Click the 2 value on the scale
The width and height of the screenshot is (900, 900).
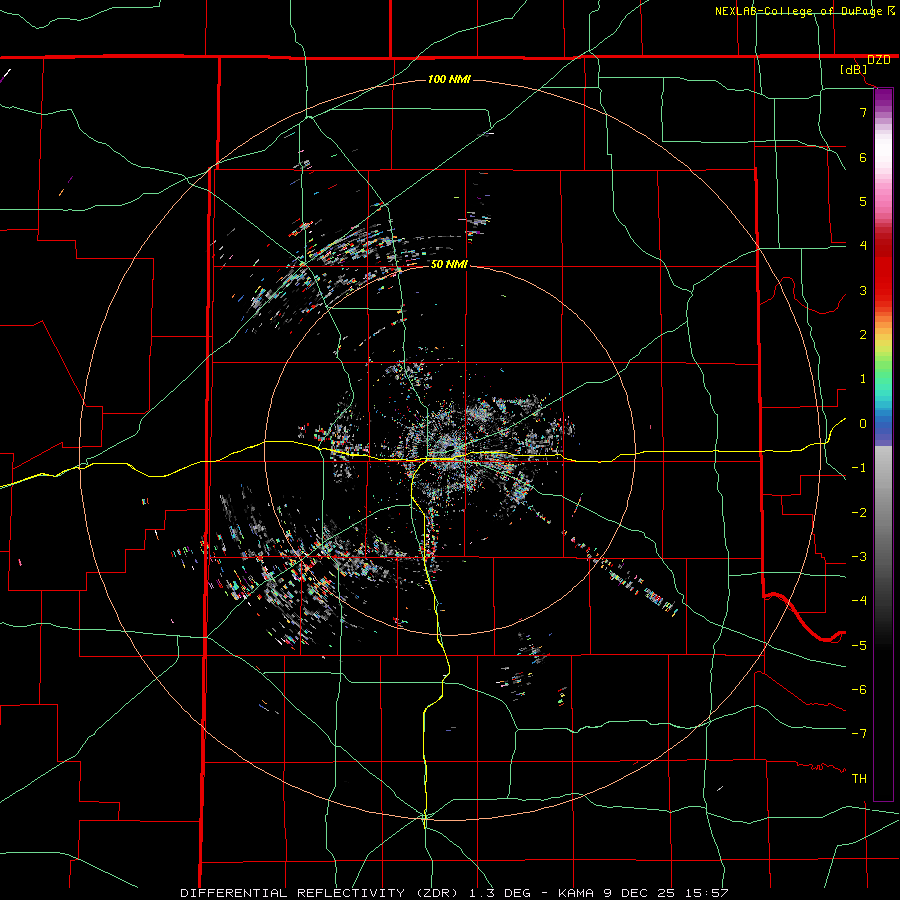(863, 335)
